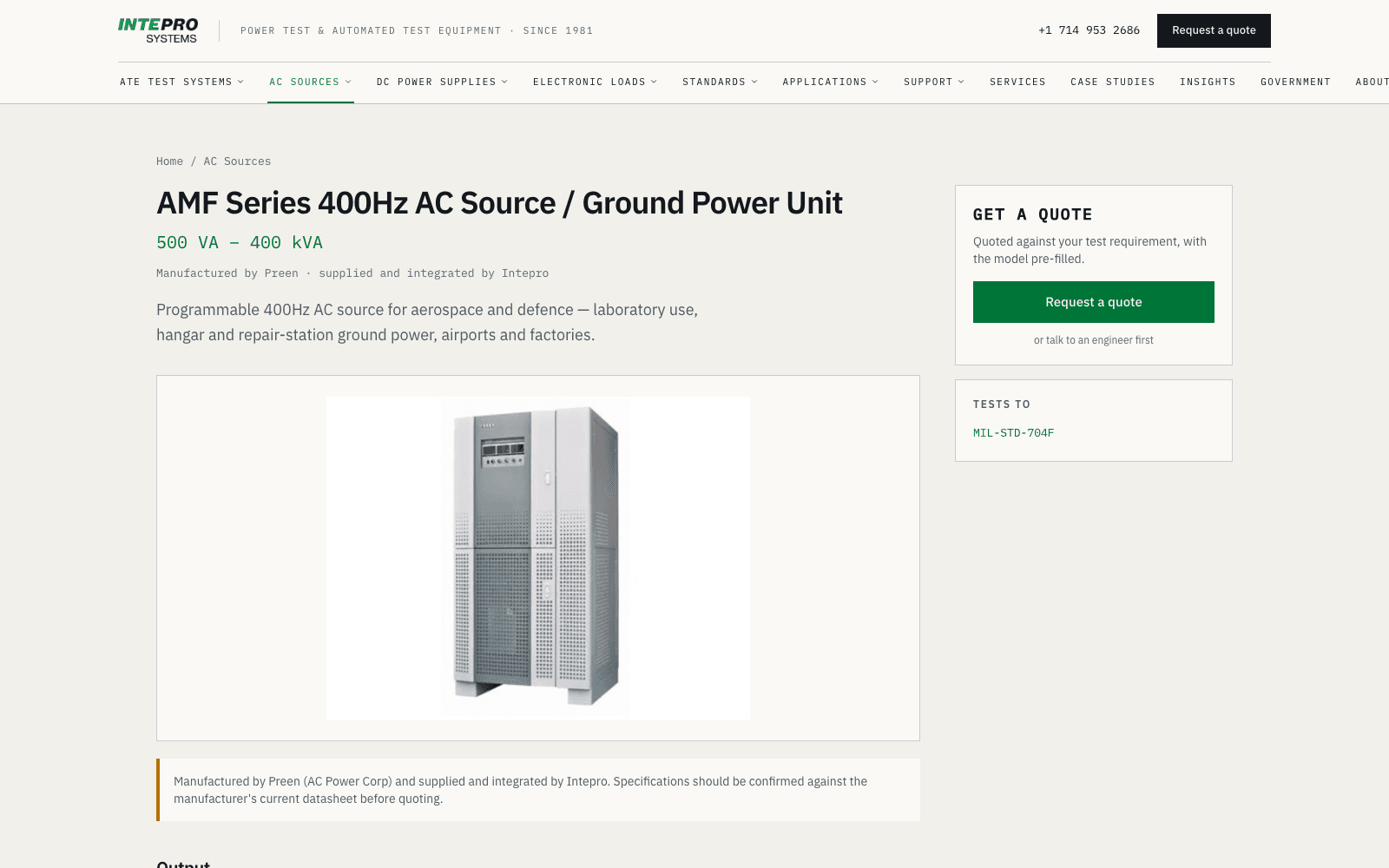Click the 'Programmable 400Hz AC source' description
Screen dimensions: 1389x868
(427, 322)
